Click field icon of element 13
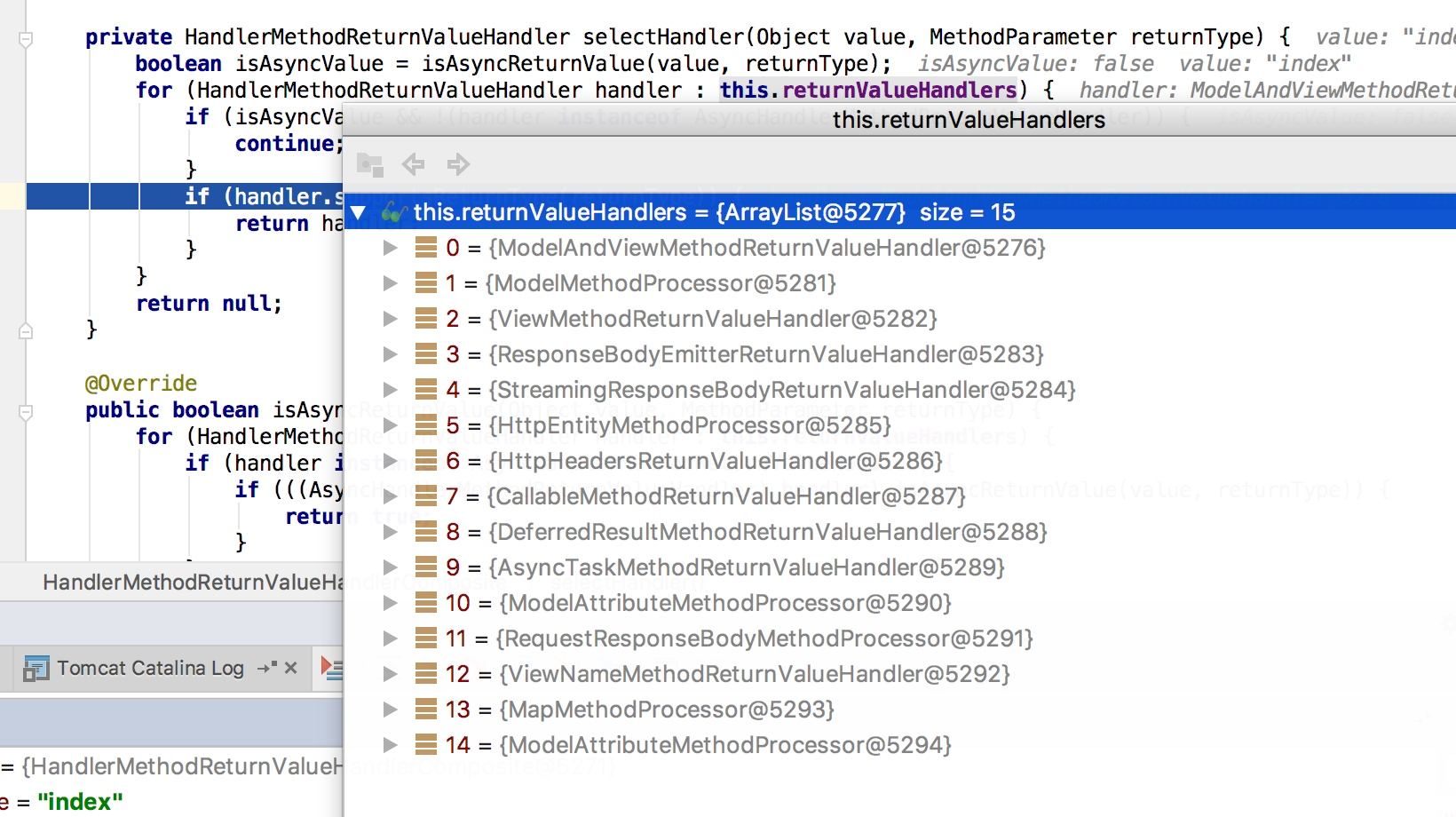The width and height of the screenshot is (1456, 817). pyautogui.click(x=426, y=710)
